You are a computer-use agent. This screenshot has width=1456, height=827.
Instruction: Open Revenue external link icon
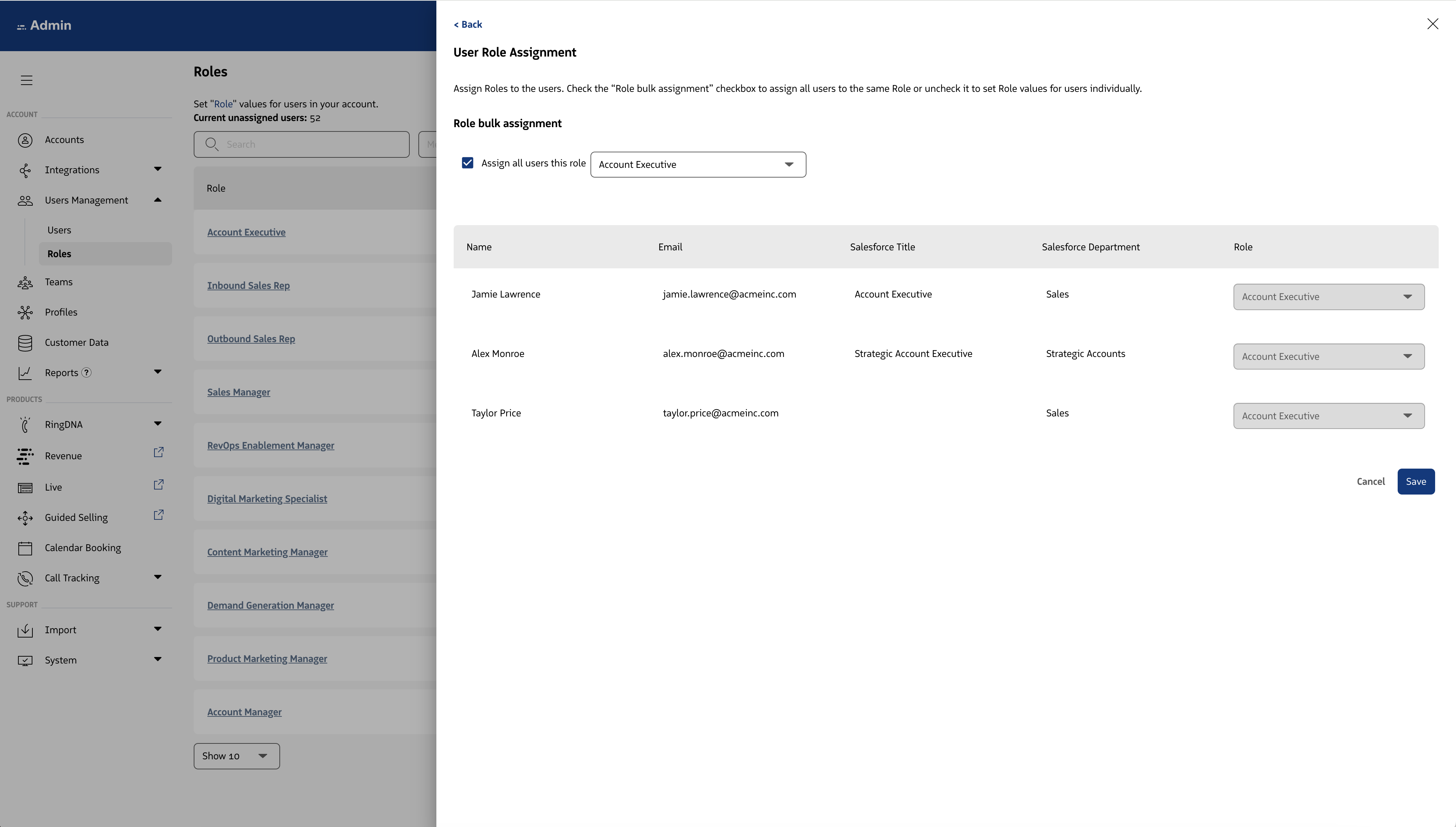158,453
